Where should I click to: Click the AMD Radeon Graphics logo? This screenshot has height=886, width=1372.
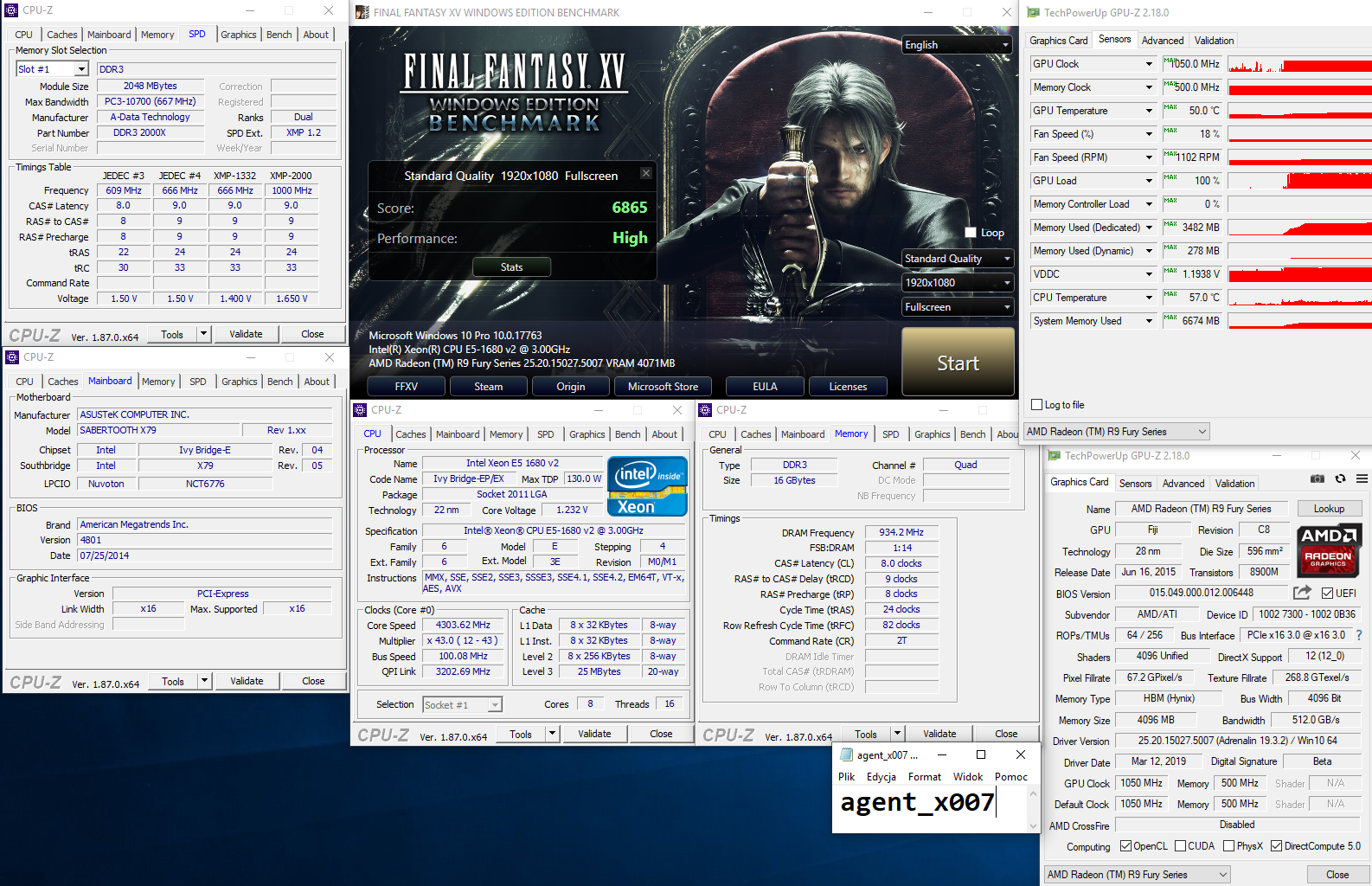(1329, 550)
